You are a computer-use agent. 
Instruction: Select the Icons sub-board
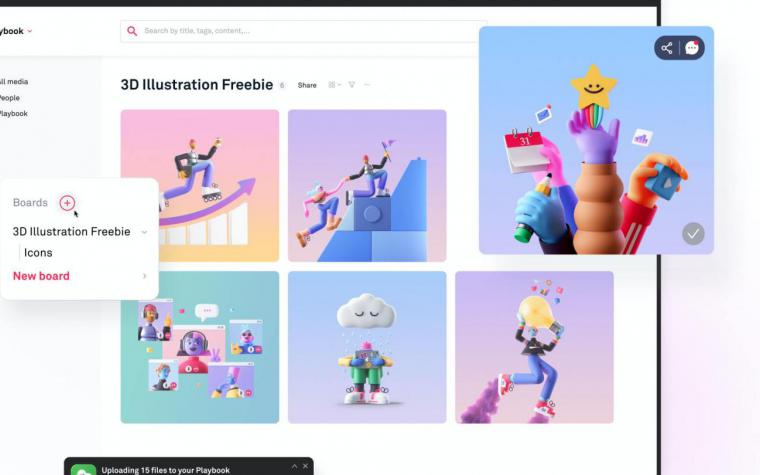point(38,253)
